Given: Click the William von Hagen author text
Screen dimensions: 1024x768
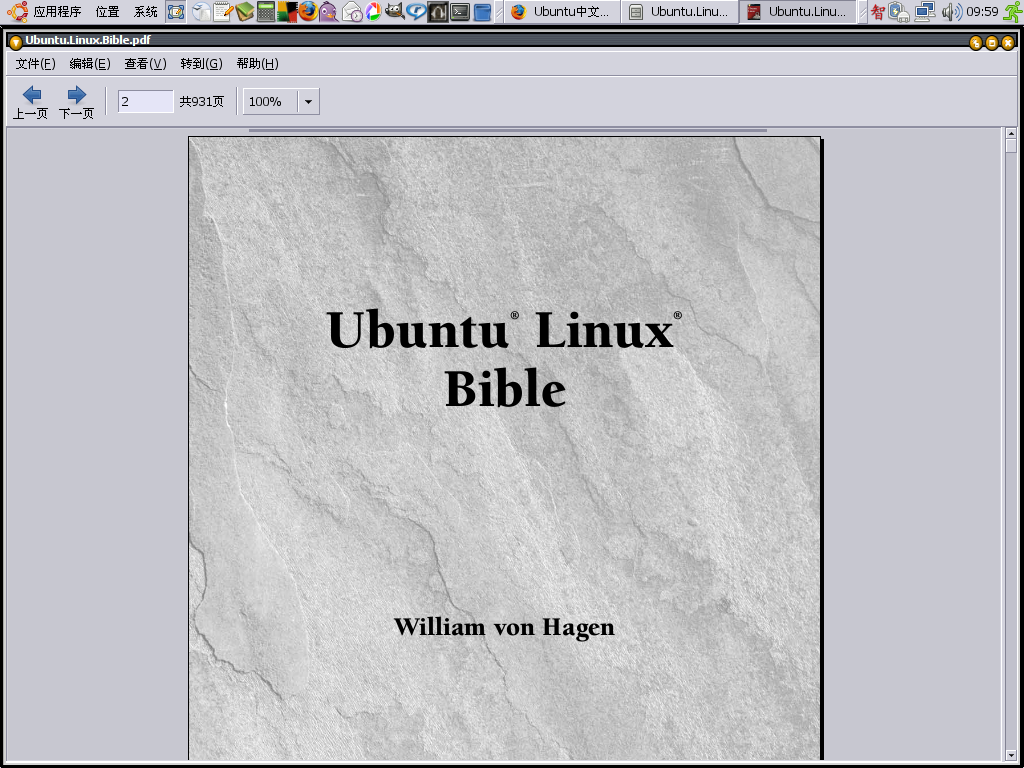Looking at the screenshot, I should [504, 628].
